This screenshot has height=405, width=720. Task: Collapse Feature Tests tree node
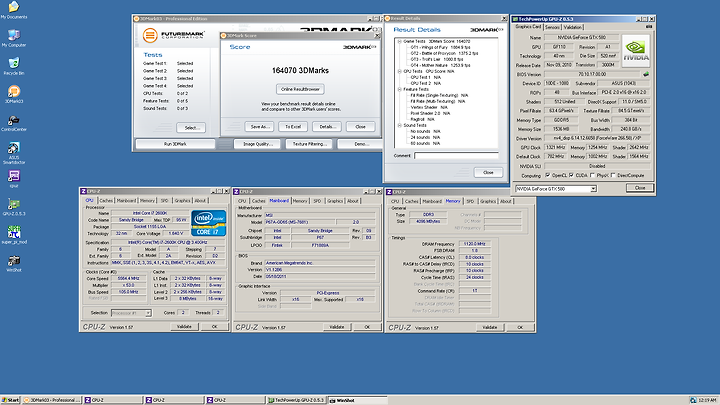[x=399, y=89]
